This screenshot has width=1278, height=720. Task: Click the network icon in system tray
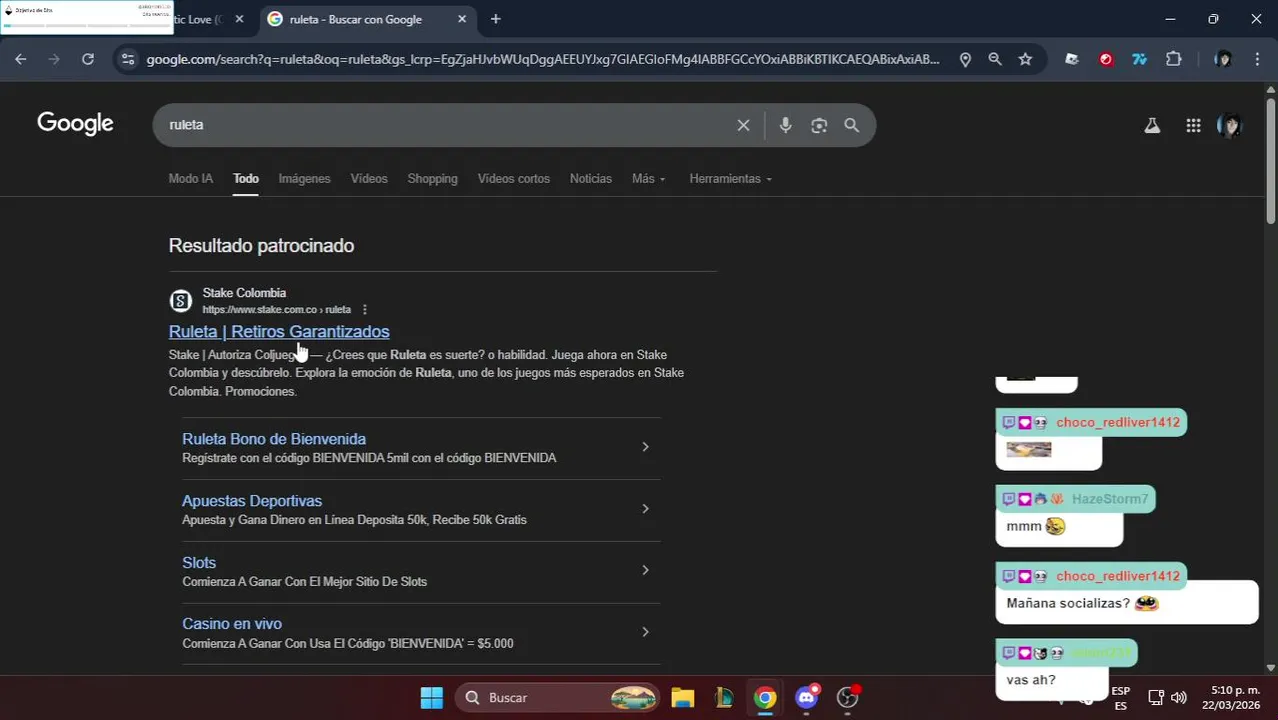tap(1156, 697)
